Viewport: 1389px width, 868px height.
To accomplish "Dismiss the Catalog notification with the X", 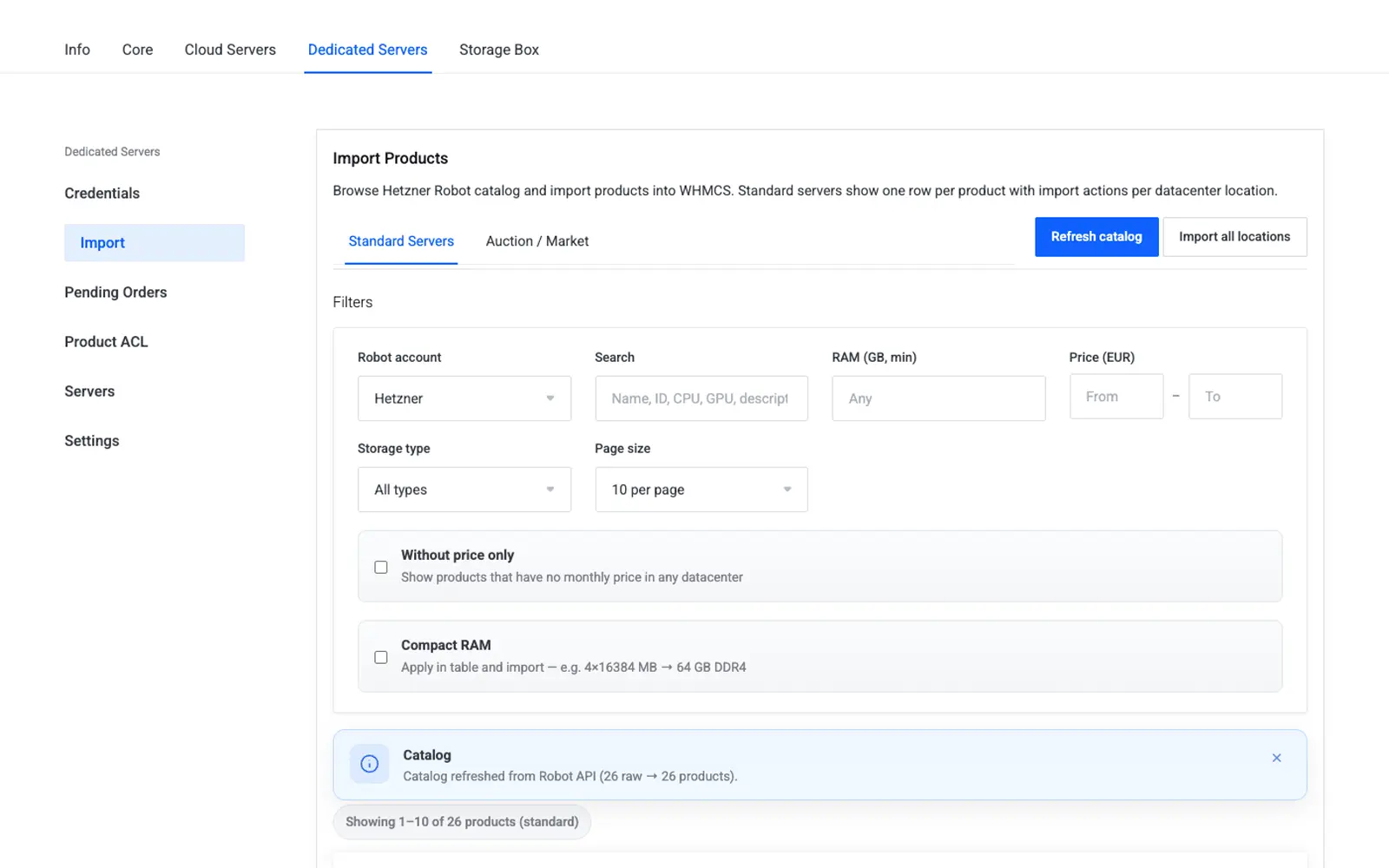I will pyautogui.click(x=1276, y=758).
